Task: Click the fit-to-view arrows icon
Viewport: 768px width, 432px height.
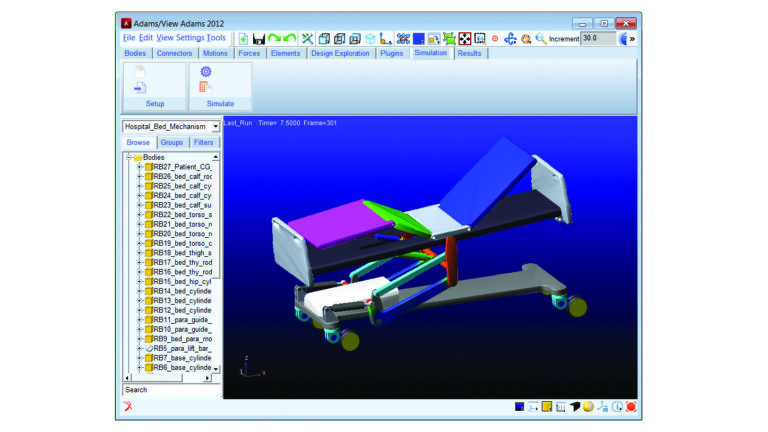Action: point(464,39)
